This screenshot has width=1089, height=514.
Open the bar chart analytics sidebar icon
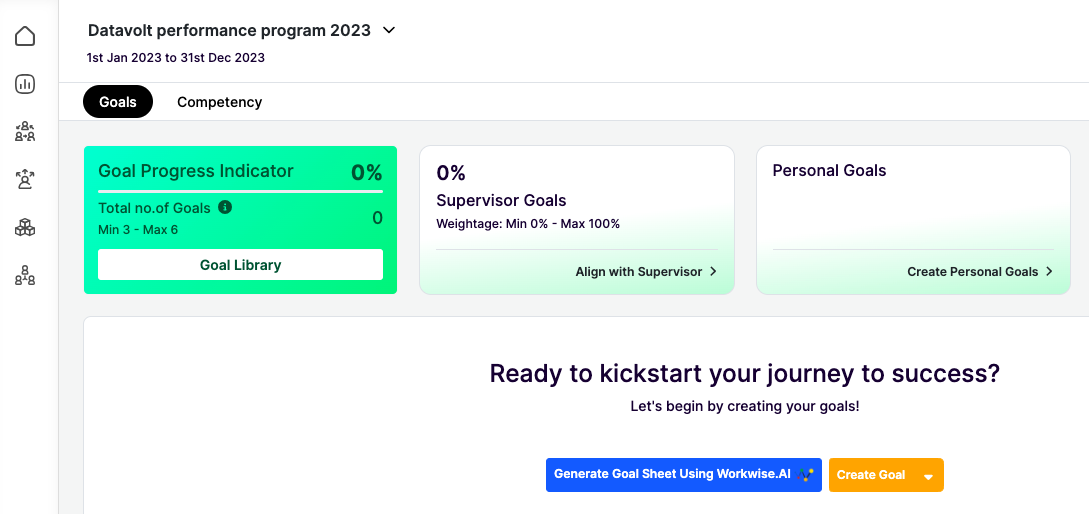coord(25,84)
